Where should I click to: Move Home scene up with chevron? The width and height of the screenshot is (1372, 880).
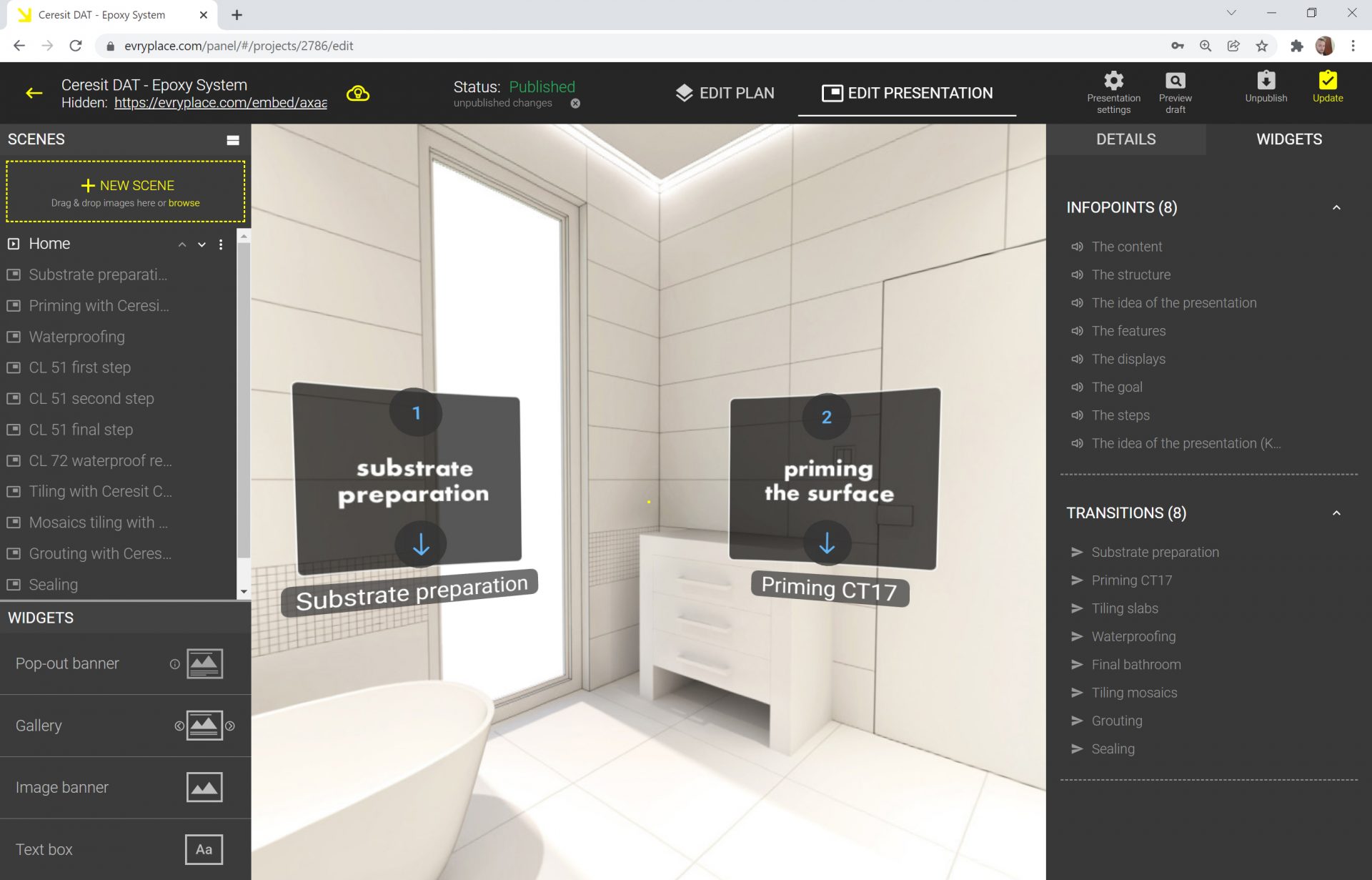(182, 244)
